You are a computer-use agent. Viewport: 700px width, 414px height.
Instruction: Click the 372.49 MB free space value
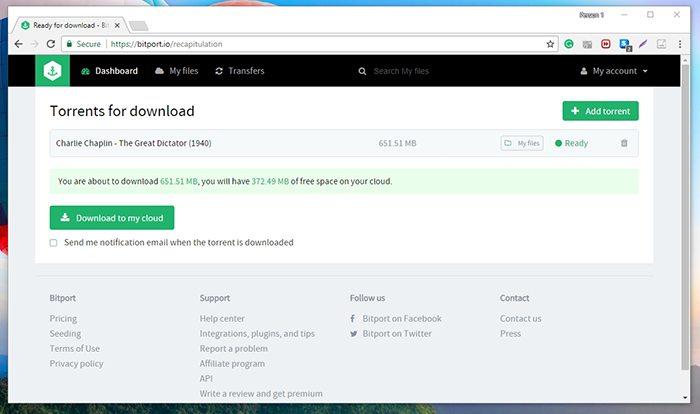pyautogui.click(x=270, y=181)
